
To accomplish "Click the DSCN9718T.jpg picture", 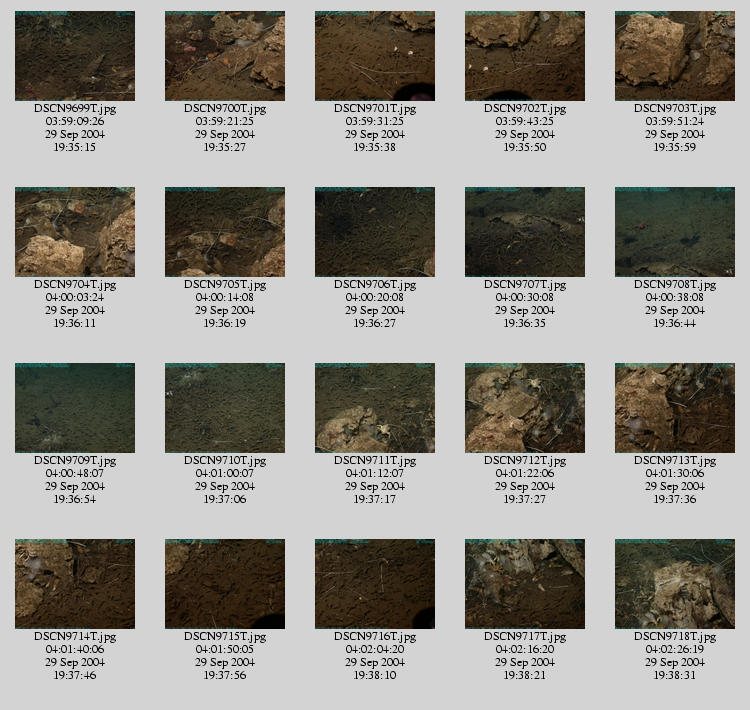I will [675, 584].
